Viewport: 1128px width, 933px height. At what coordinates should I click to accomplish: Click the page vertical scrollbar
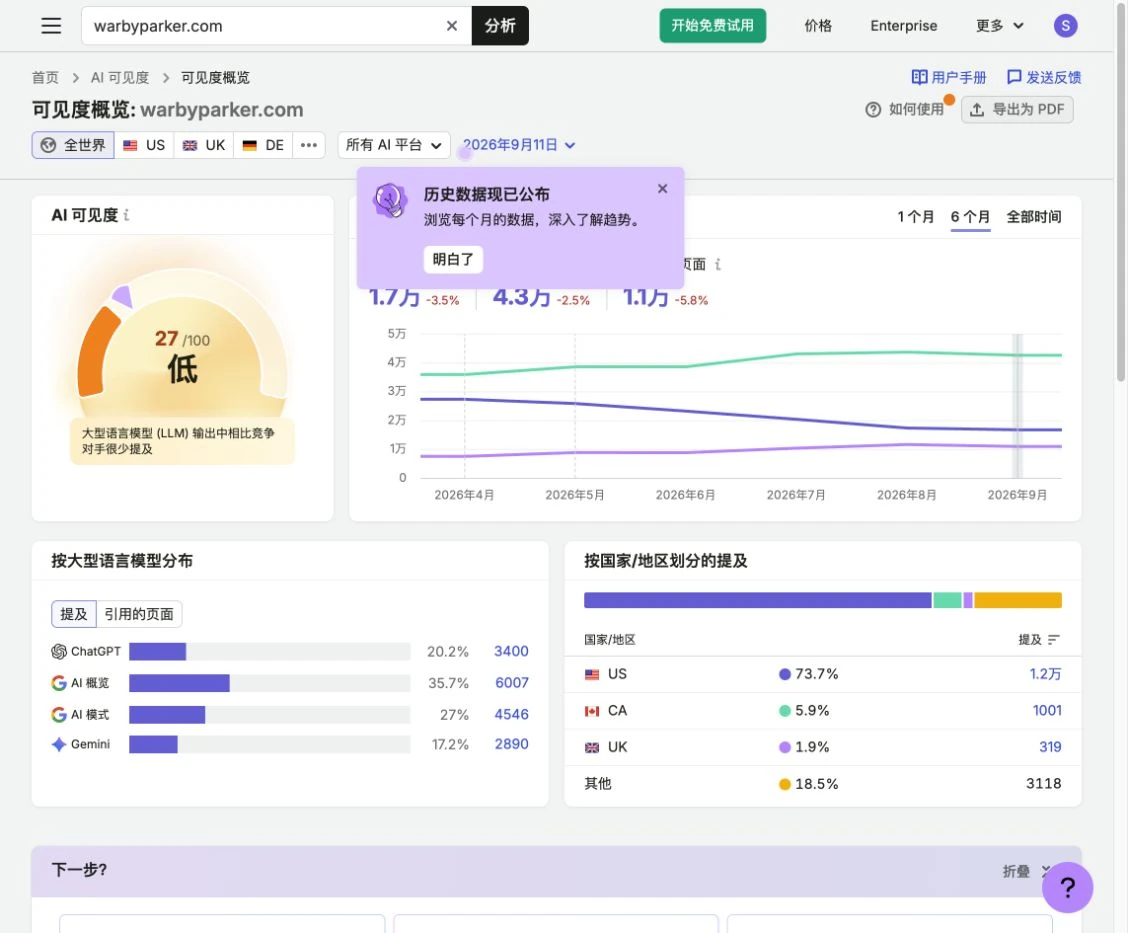tap(1121, 194)
